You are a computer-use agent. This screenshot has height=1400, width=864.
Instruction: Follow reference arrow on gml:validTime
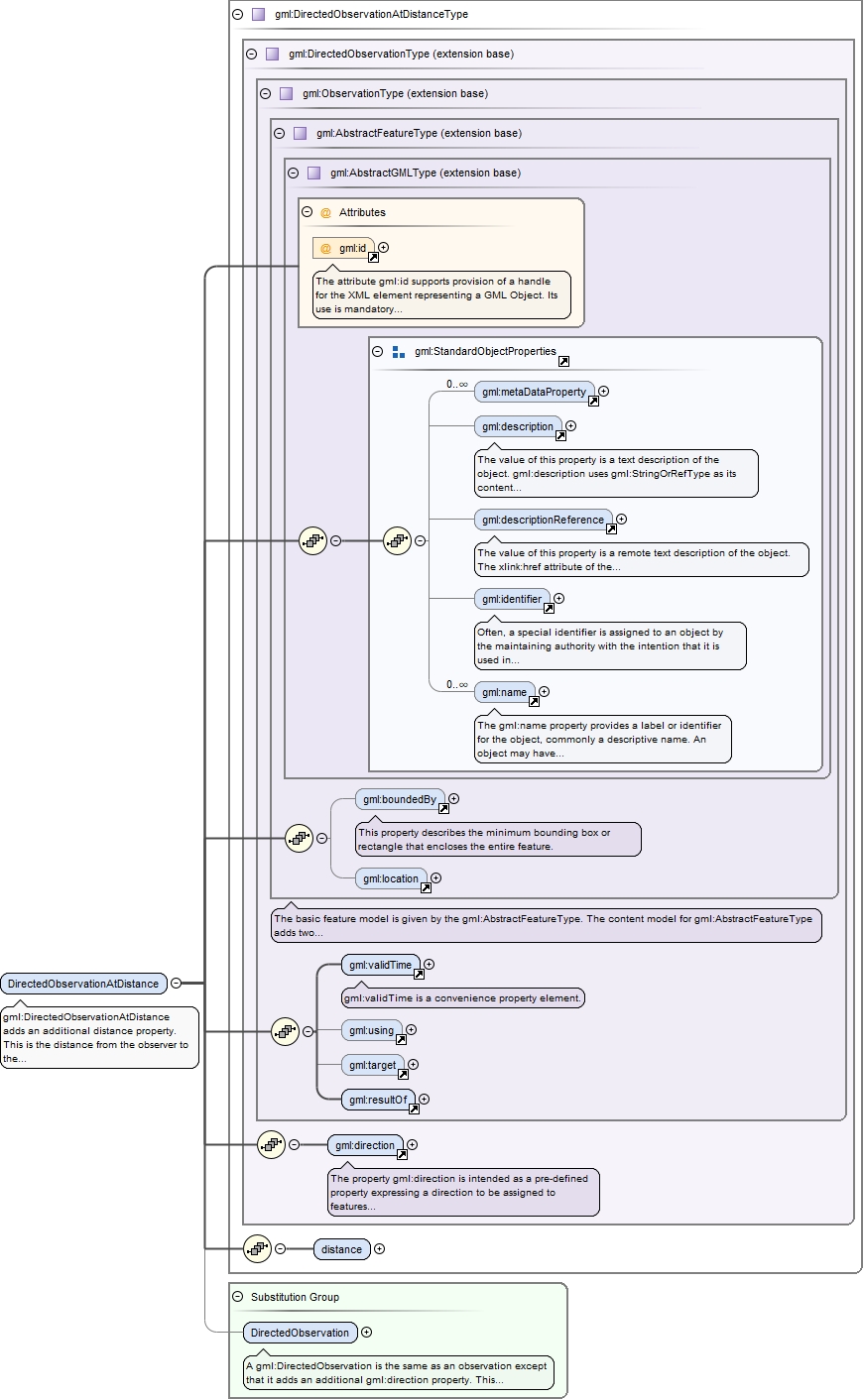click(x=419, y=975)
